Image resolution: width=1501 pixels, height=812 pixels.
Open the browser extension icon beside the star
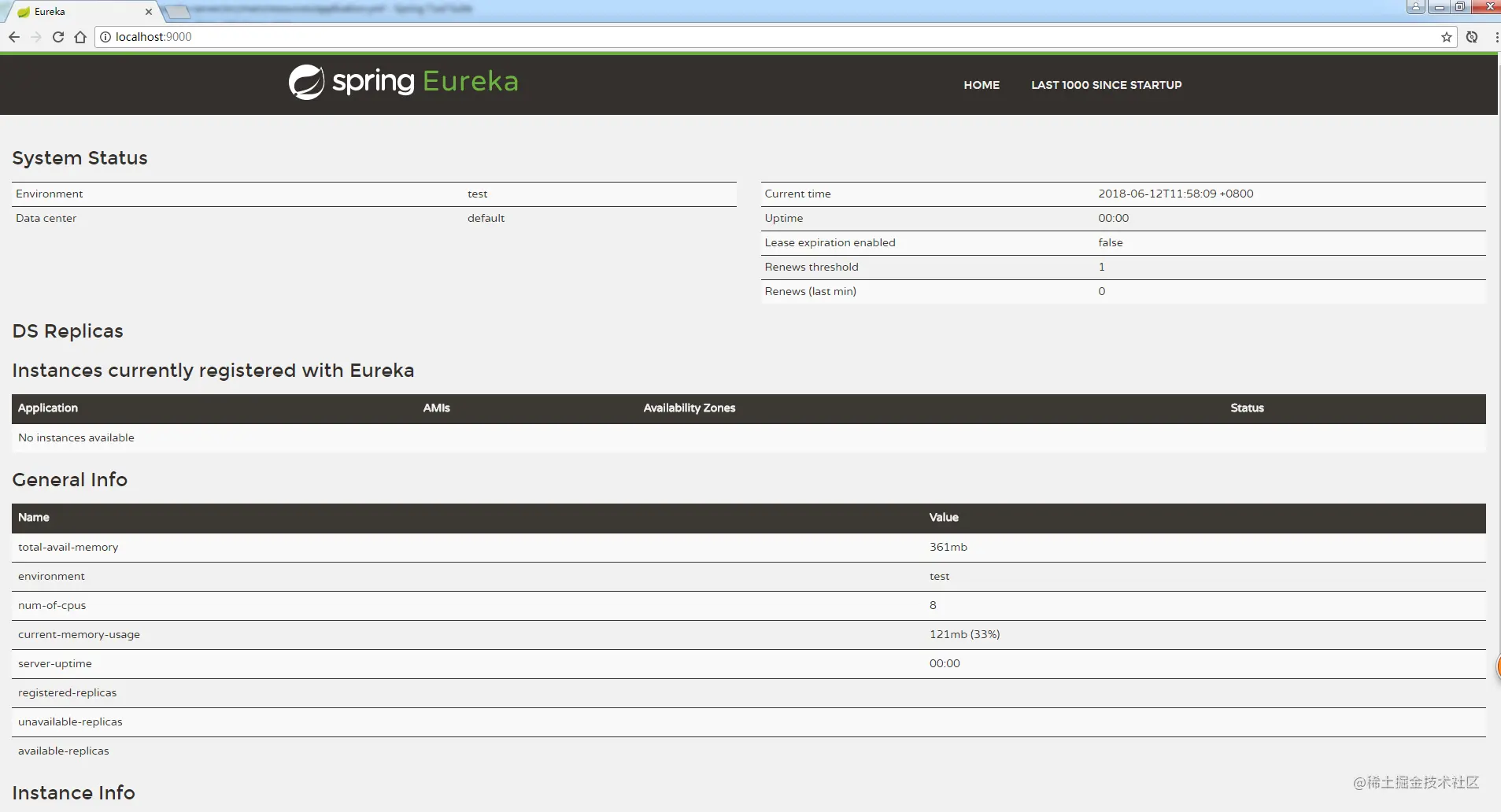pos(1472,37)
